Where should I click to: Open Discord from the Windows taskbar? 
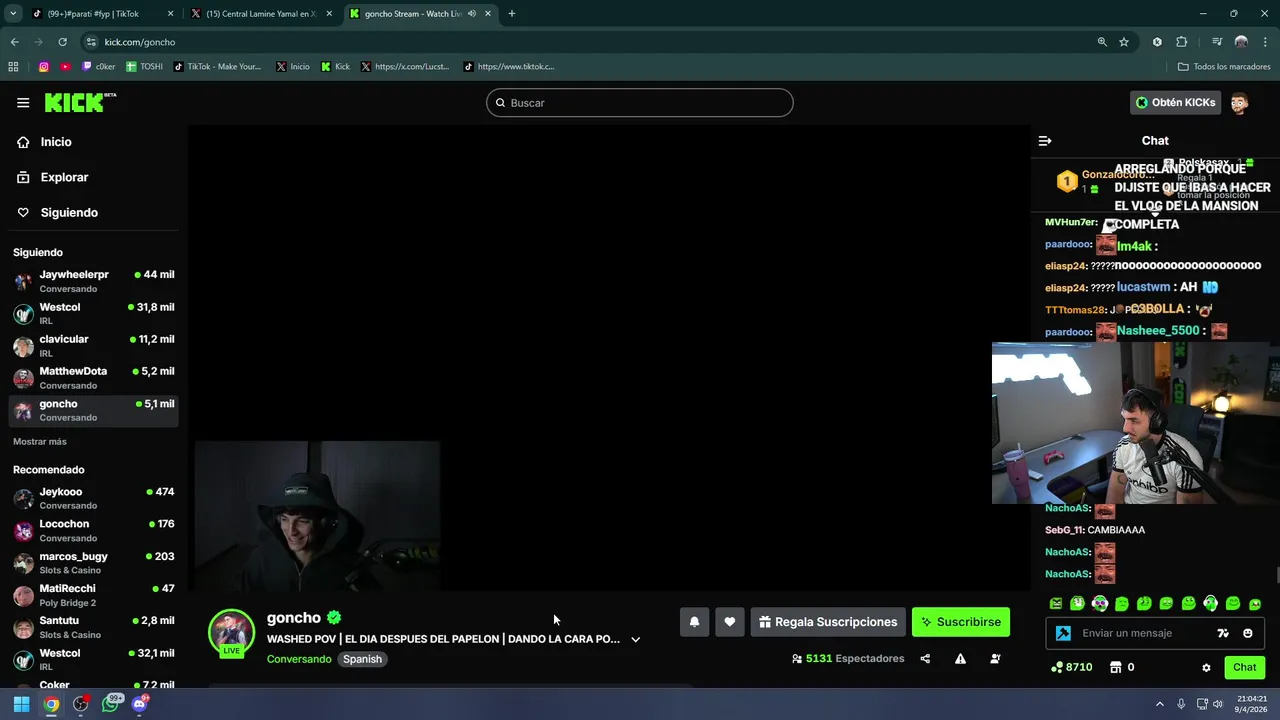pos(140,704)
